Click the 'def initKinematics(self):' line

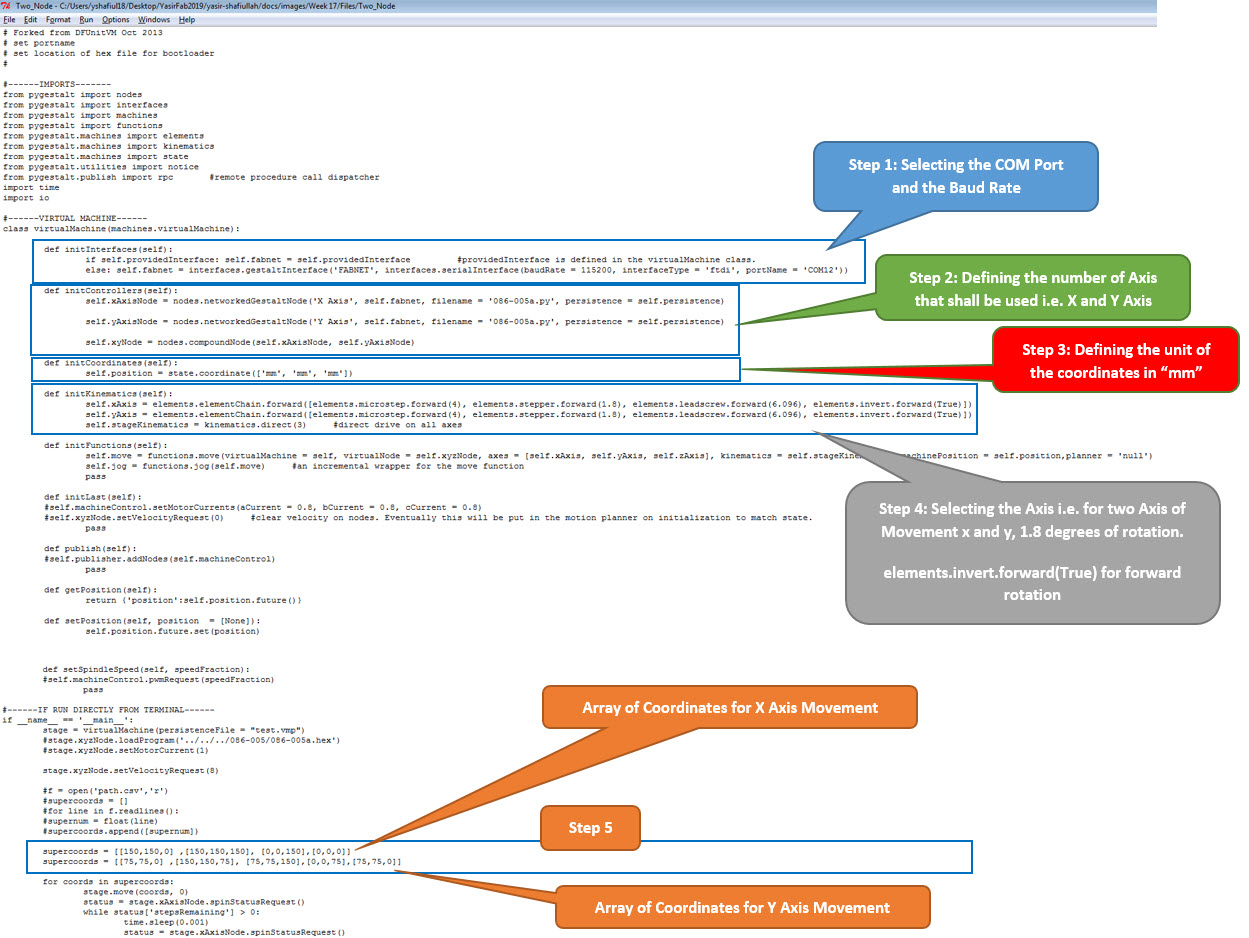tap(108, 393)
